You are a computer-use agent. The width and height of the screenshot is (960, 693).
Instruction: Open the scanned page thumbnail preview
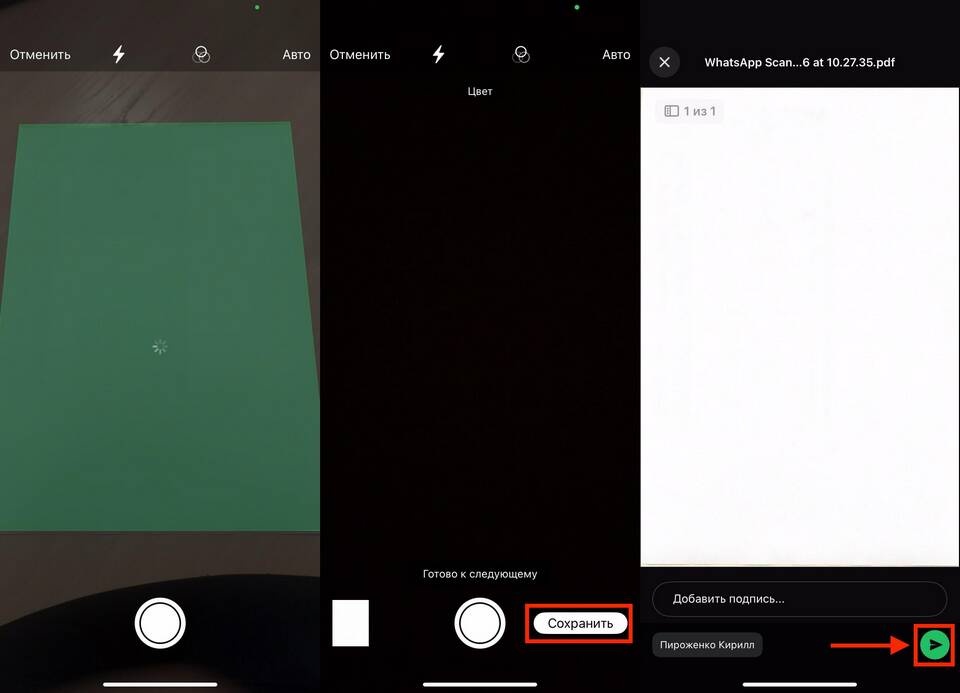coord(350,623)
